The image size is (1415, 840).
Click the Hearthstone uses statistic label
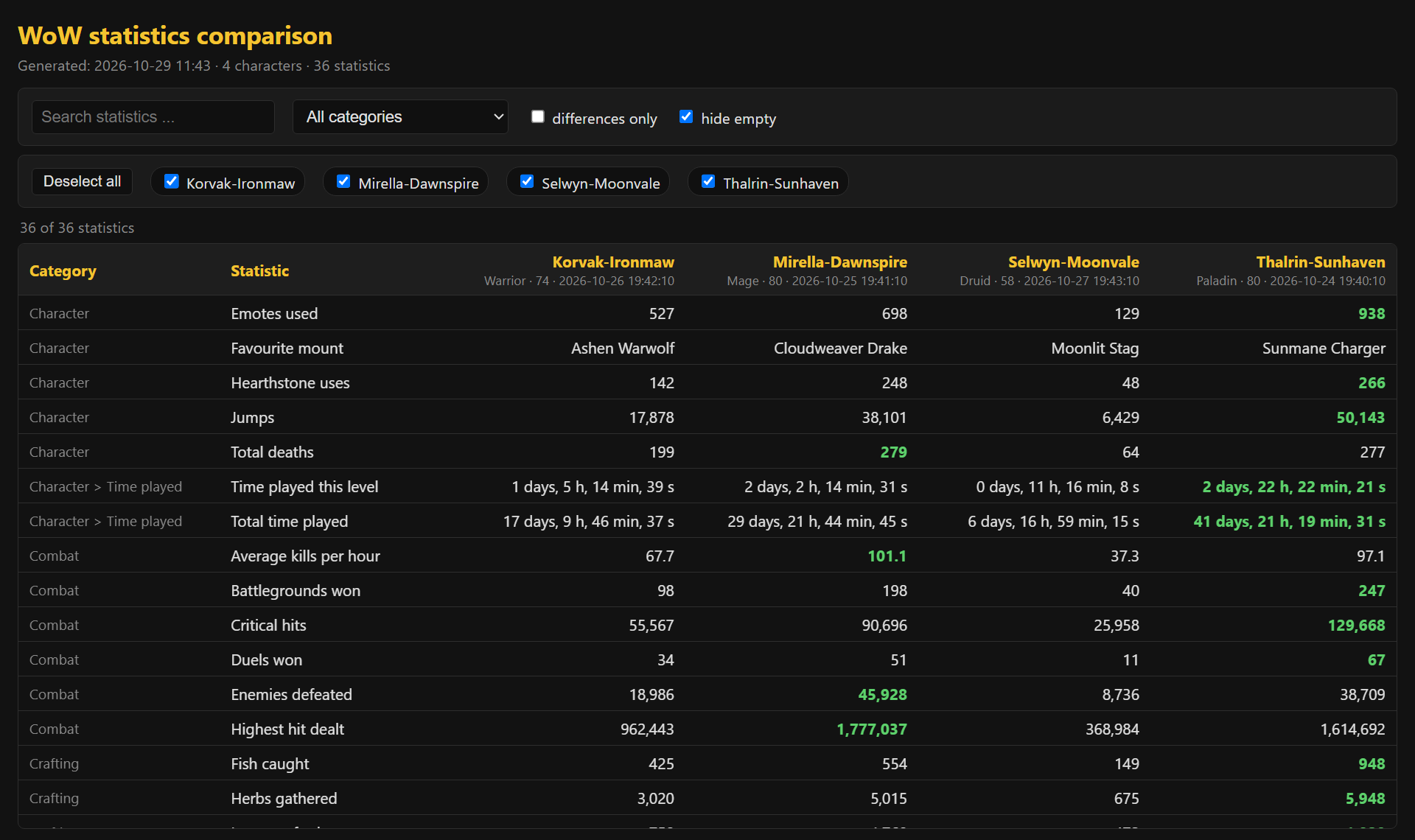coord(290,383)
